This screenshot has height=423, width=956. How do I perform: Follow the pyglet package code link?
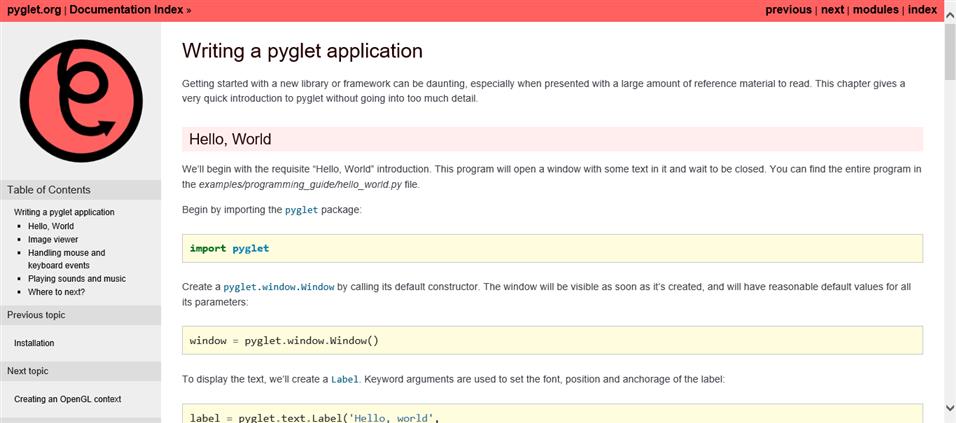(302, 210)
